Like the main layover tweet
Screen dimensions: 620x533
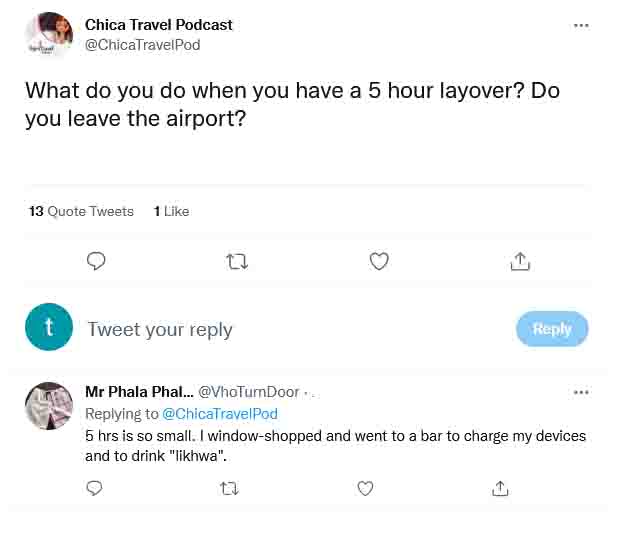click(379, 261)
